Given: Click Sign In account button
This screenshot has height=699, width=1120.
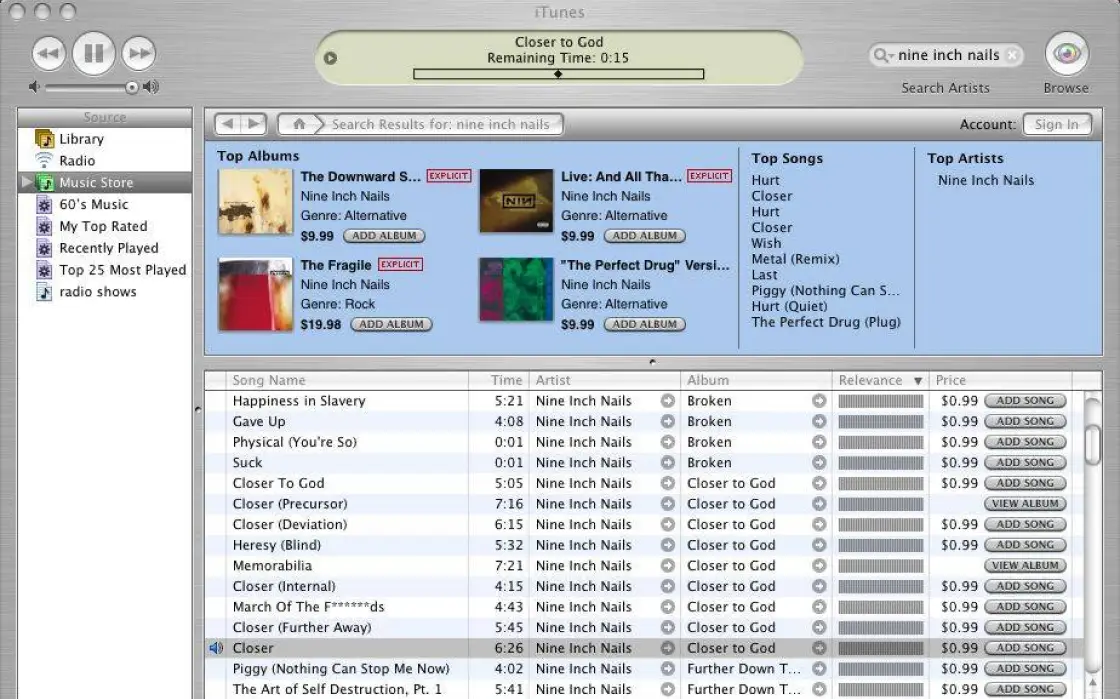Looking at the screenshot, I should point(1057,124).
